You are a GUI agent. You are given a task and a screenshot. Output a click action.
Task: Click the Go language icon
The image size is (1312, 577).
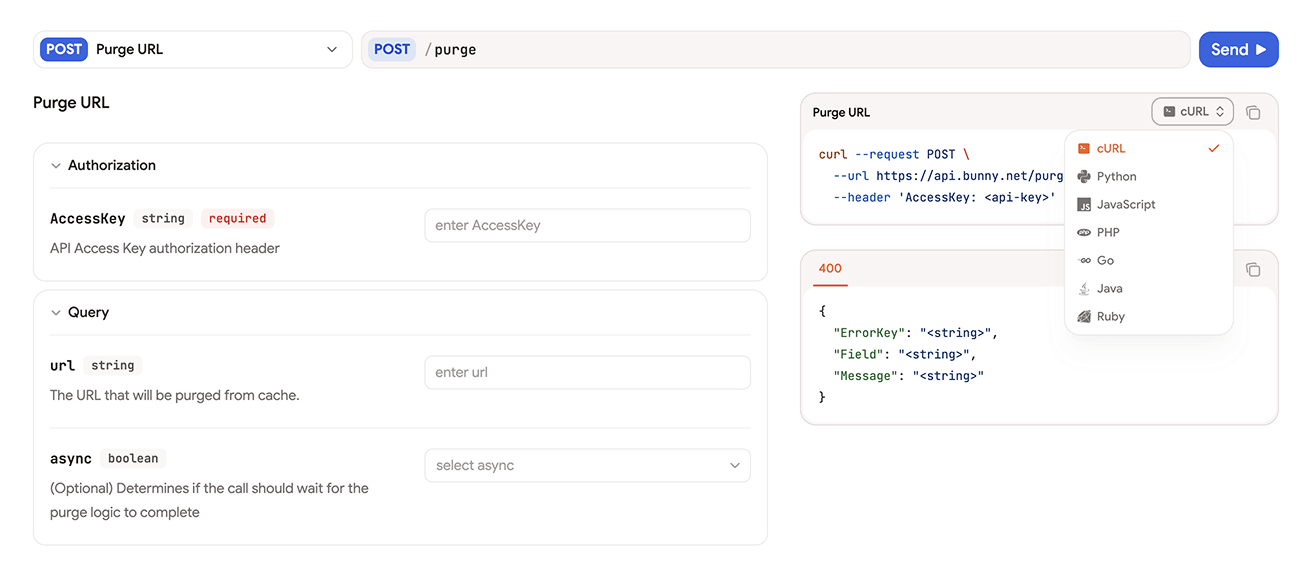tap(1083, 261)
